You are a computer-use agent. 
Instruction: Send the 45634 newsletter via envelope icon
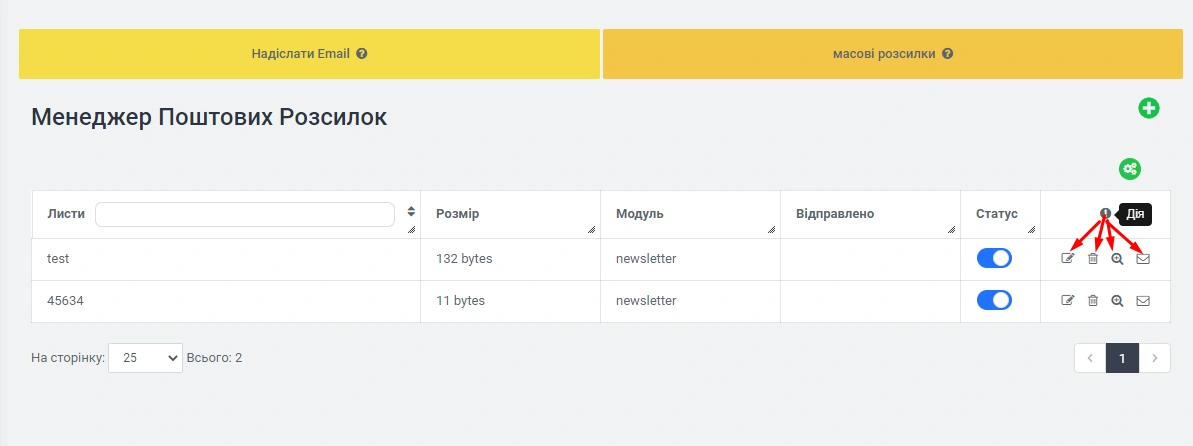(1143, 300)
